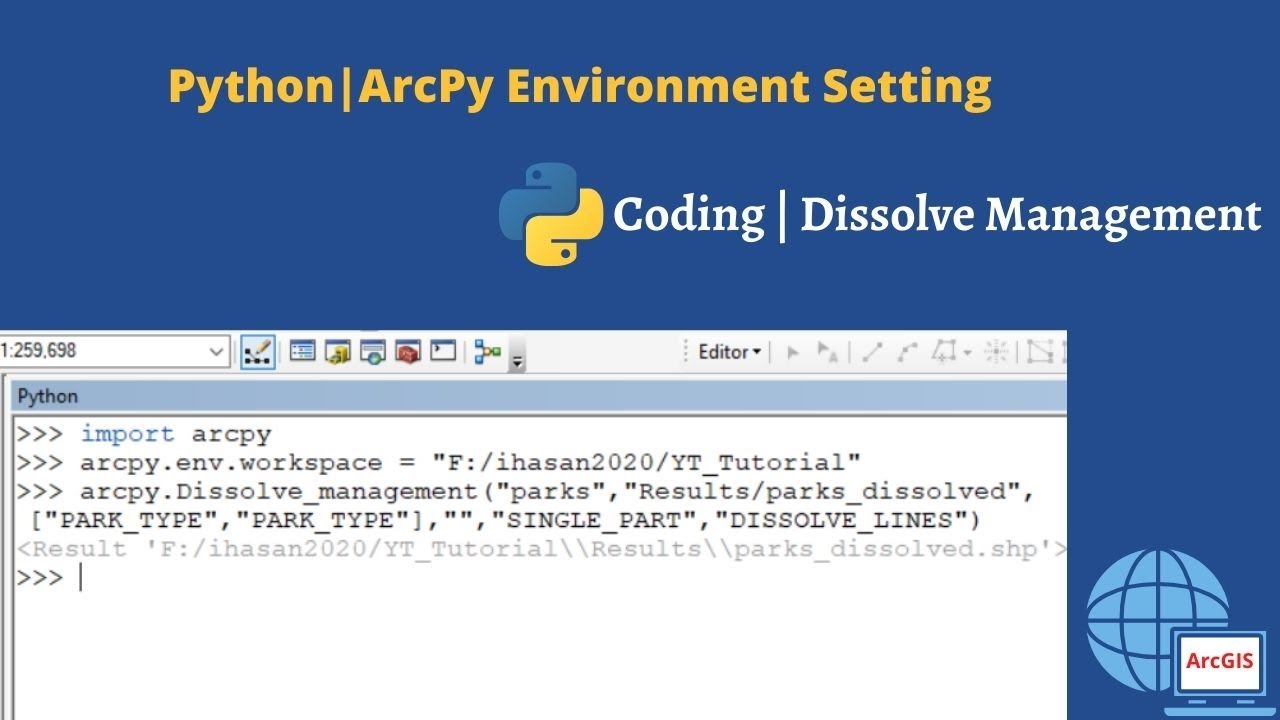Click the gray Result parks_dissolved.shp output line

(542, 549)
